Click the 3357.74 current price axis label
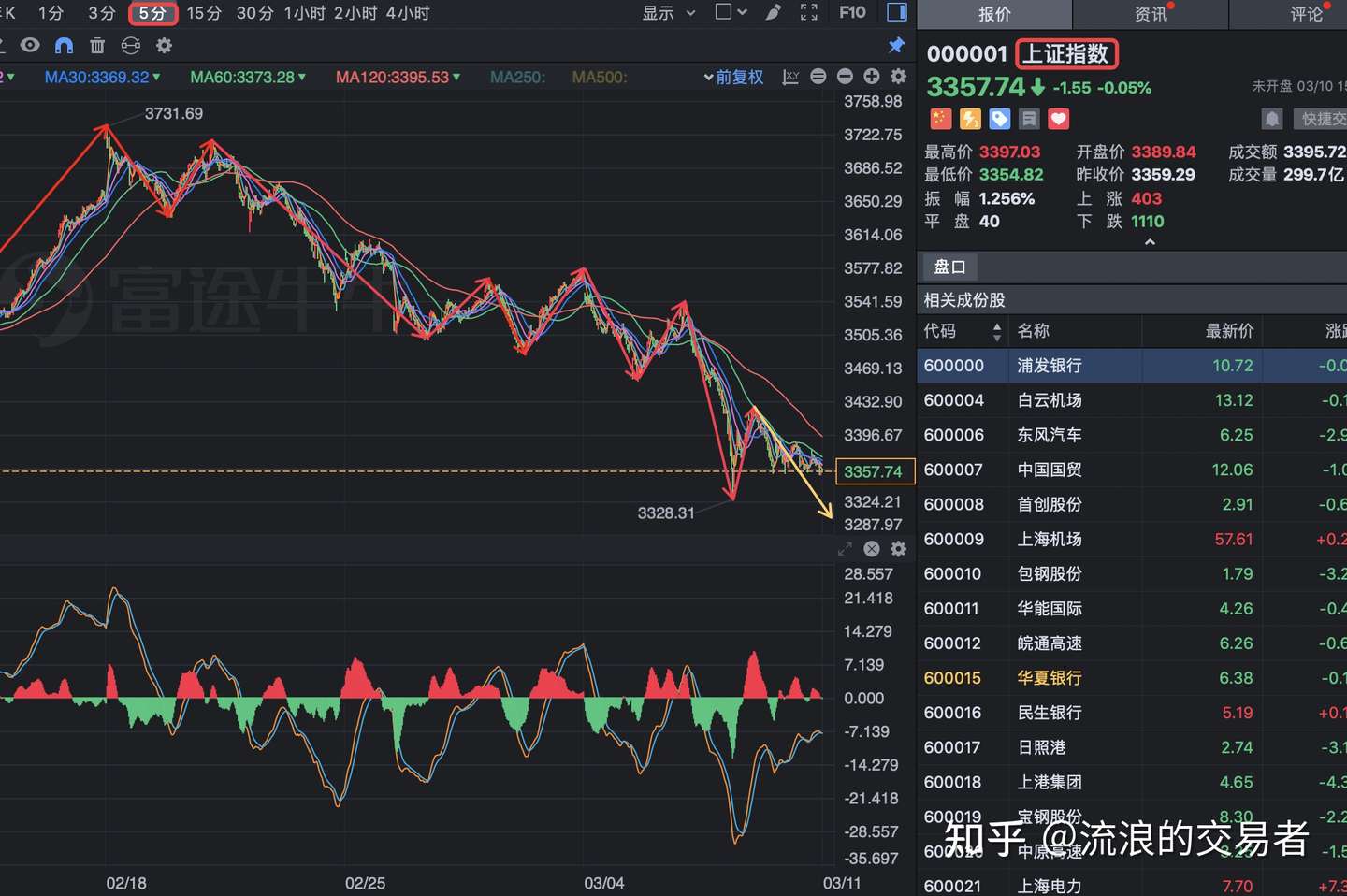Viewport: 1347px width, 896px height. coord(874,471)
